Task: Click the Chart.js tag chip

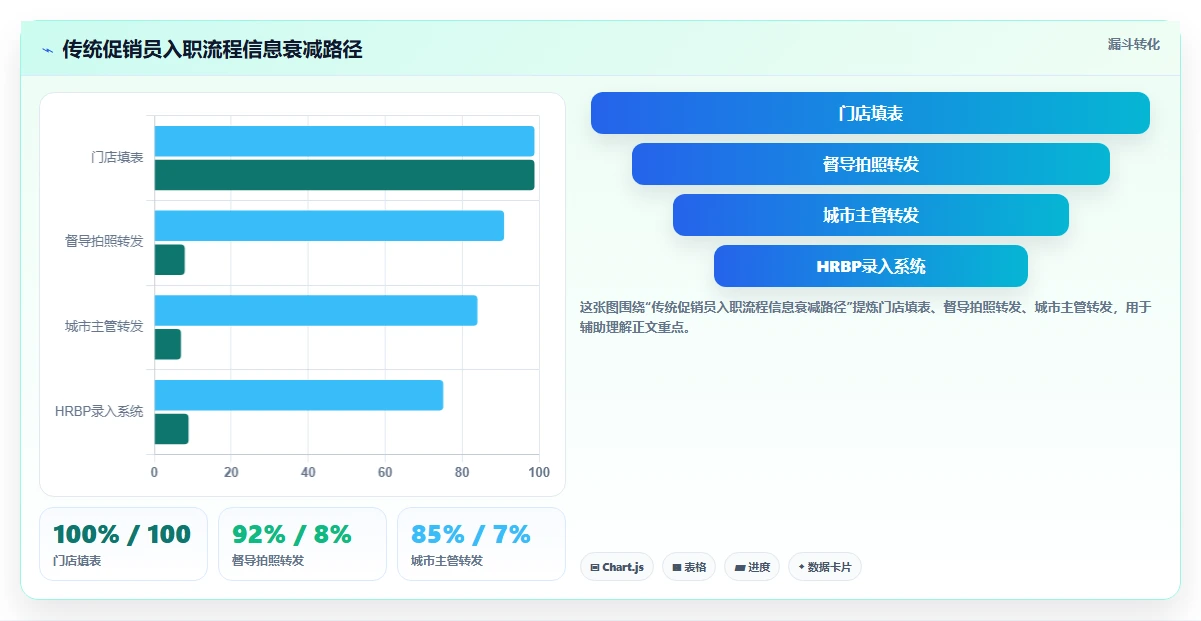Action: tap(617, 567)
